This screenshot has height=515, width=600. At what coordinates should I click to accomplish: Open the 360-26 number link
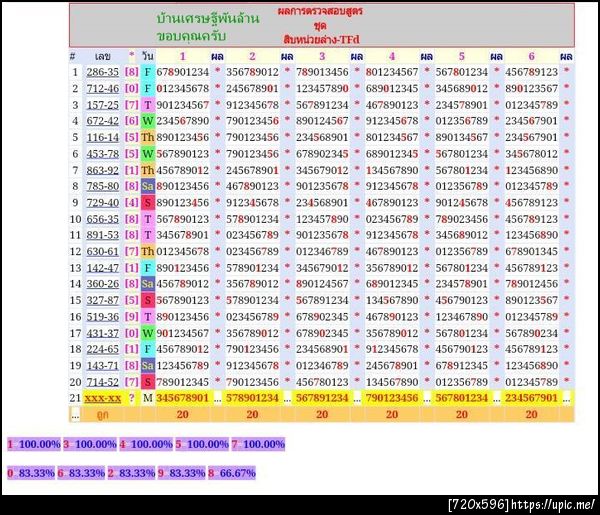(x=103, y=284)
